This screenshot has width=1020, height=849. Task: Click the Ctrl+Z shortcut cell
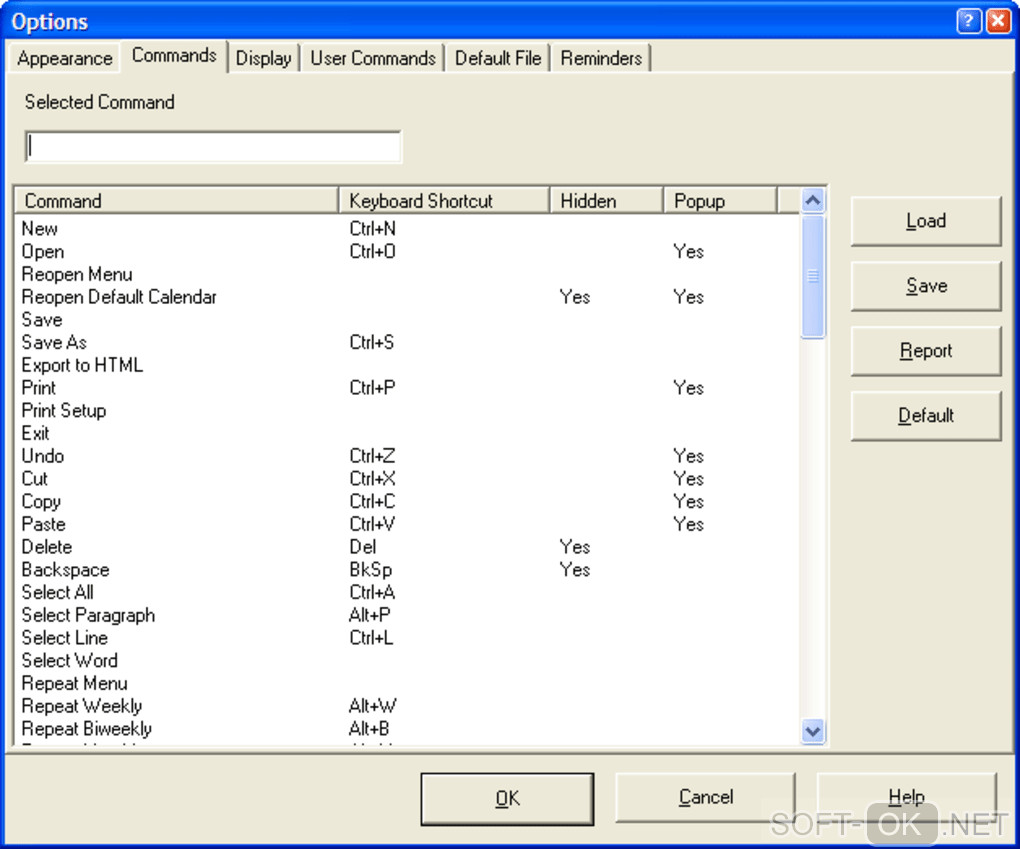tap(372, 457)
